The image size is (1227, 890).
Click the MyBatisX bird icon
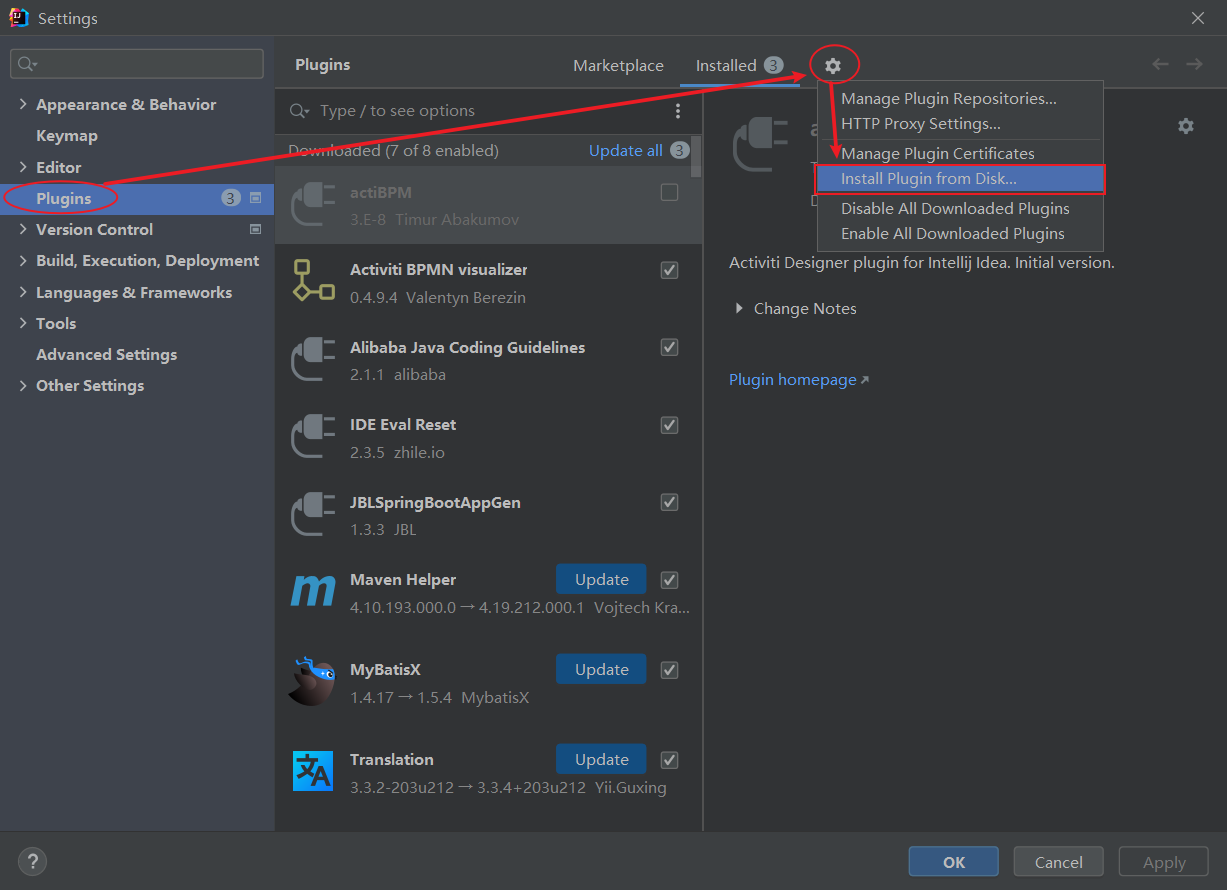[312, 682]
